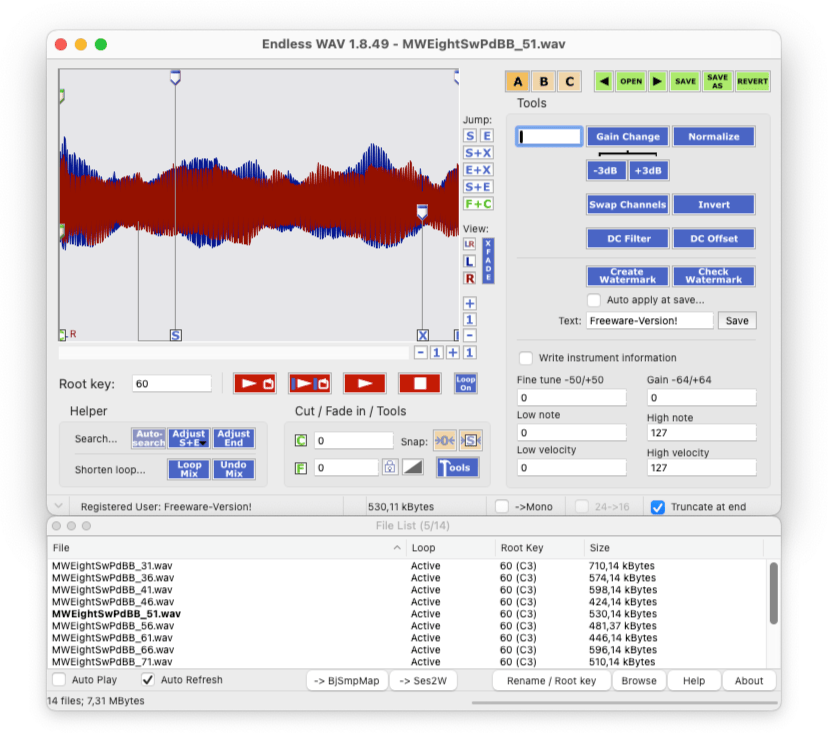Screen dimensions: 828x733
Task: Click green C cut marker icon
Action: (x=300, y=440)
